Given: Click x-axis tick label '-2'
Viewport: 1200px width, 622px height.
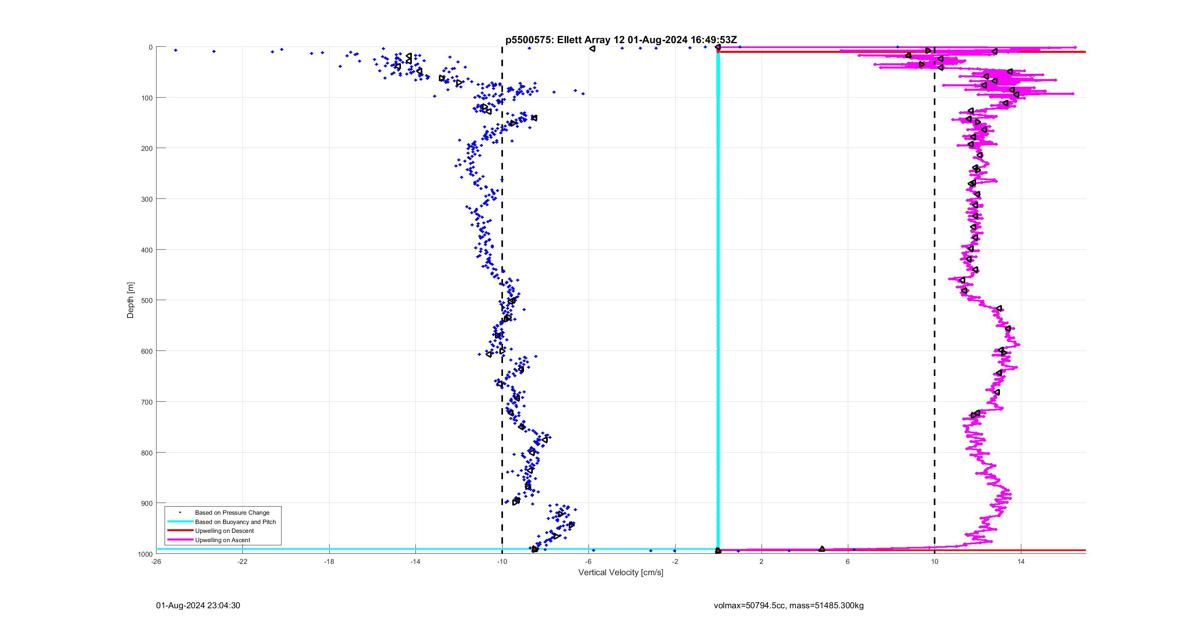Looking at the screenshot, I should [675, 561].
